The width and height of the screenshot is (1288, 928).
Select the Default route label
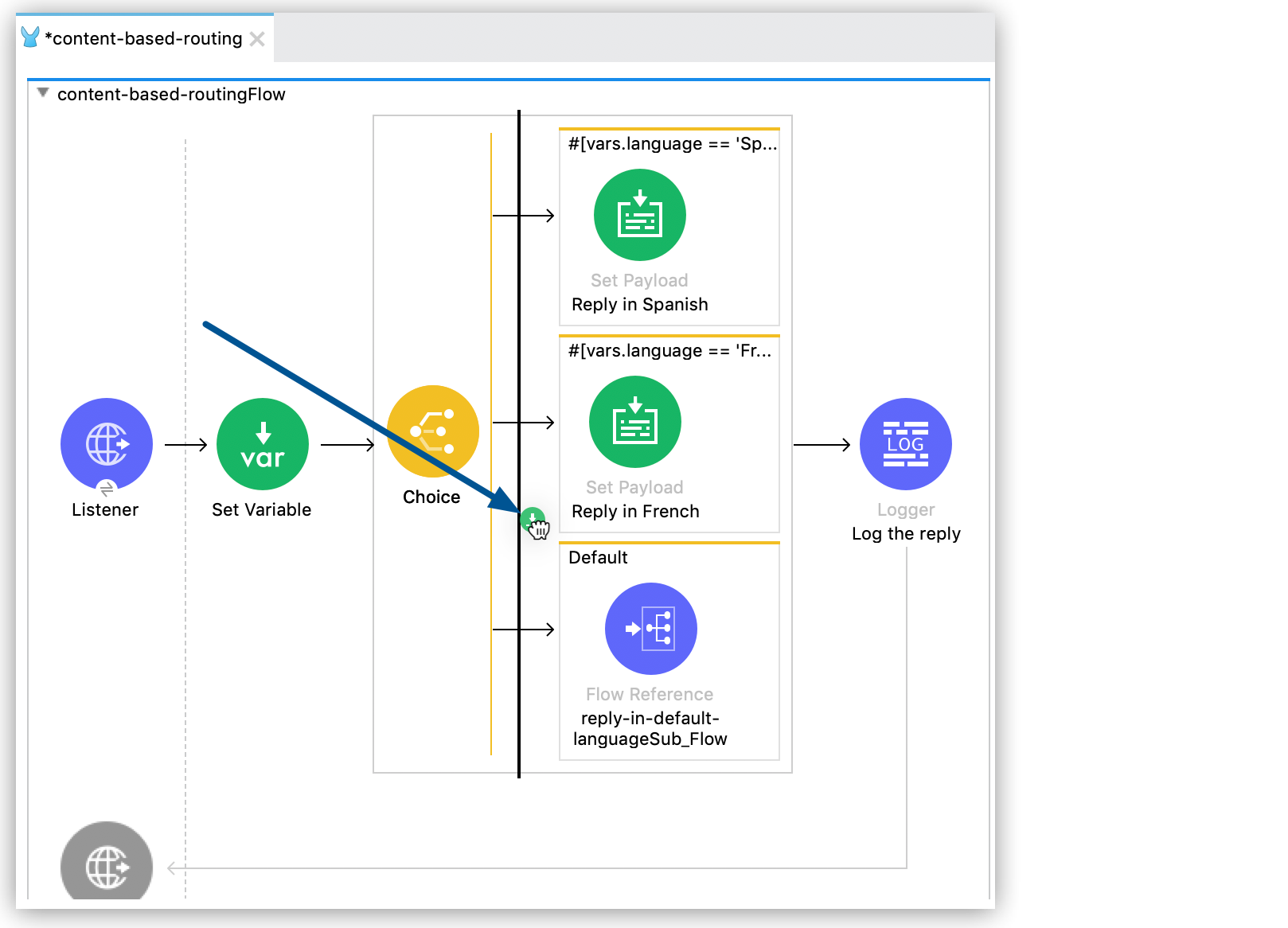(x=598, y=558)
